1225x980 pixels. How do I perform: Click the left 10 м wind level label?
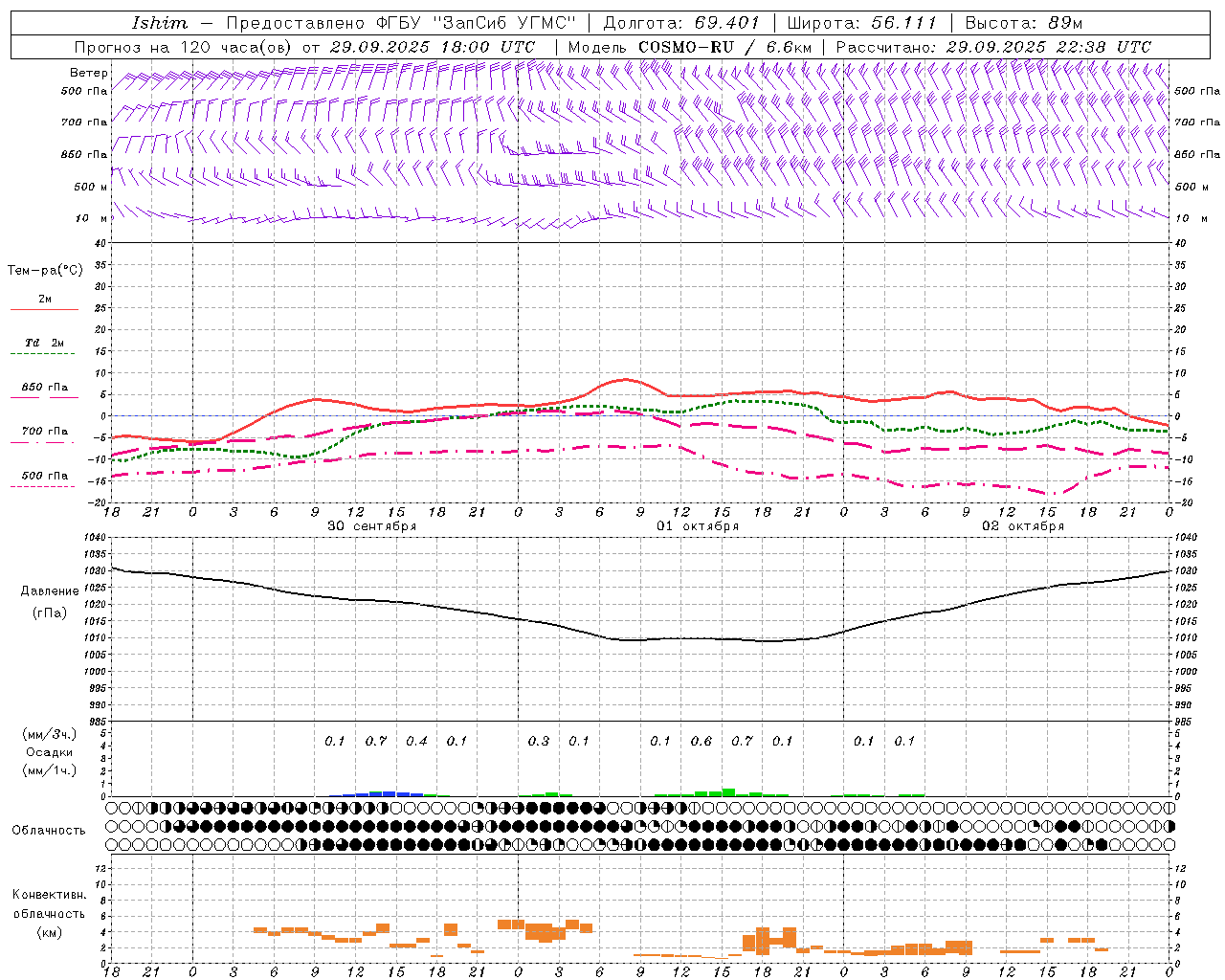[x=92, y=219]
